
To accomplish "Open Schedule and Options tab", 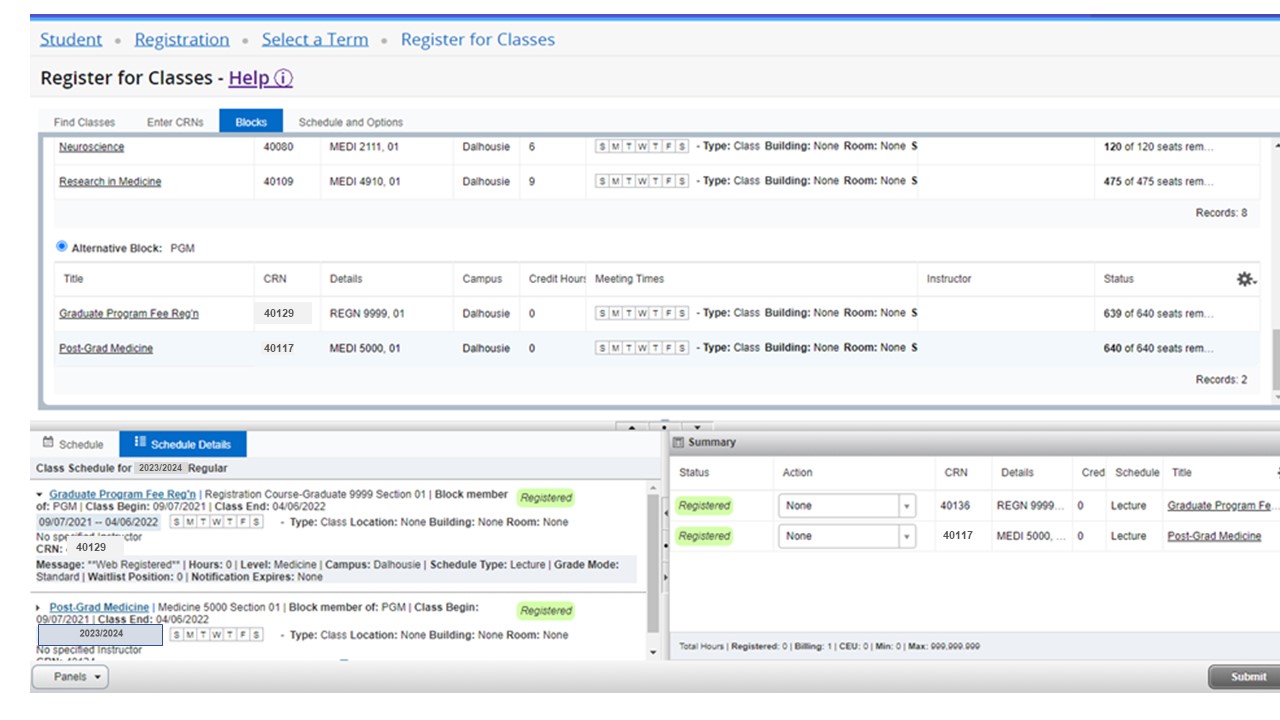I will [350, 122].
